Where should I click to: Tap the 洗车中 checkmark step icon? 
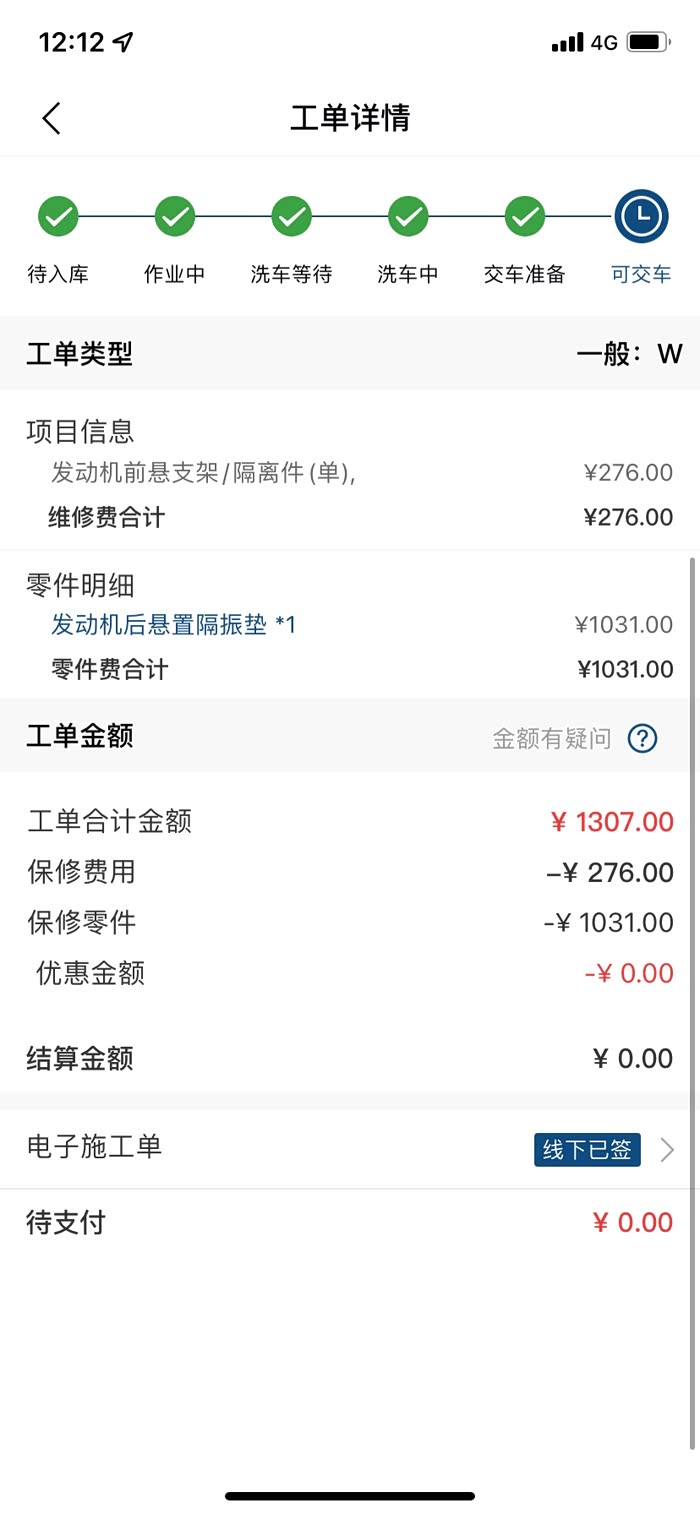pyautogui.click(x=408, y=216)
